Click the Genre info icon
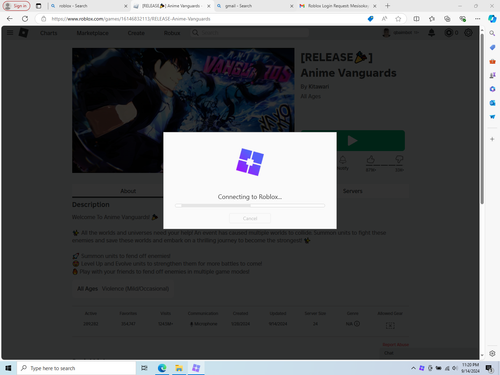500x375 pixels. coord(357,324)
